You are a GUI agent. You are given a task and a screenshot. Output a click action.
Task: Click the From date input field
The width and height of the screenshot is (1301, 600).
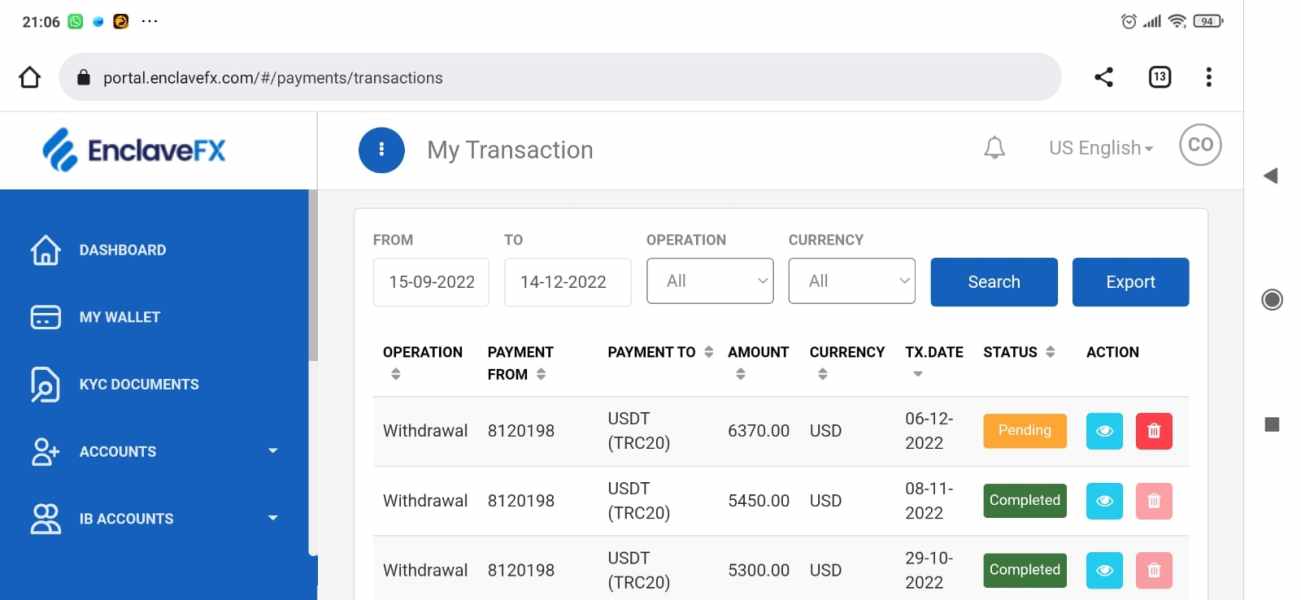(431, 282)
